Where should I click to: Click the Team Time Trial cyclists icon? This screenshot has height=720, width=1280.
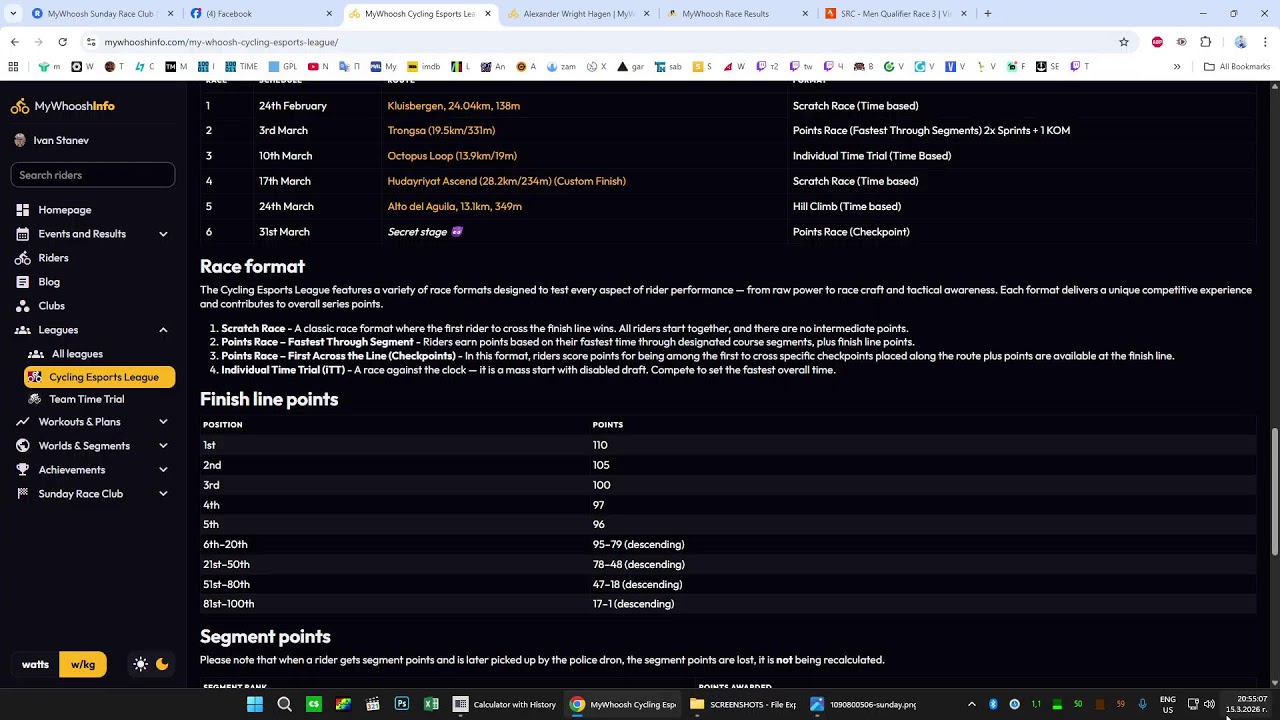click(x=36, y=399)
